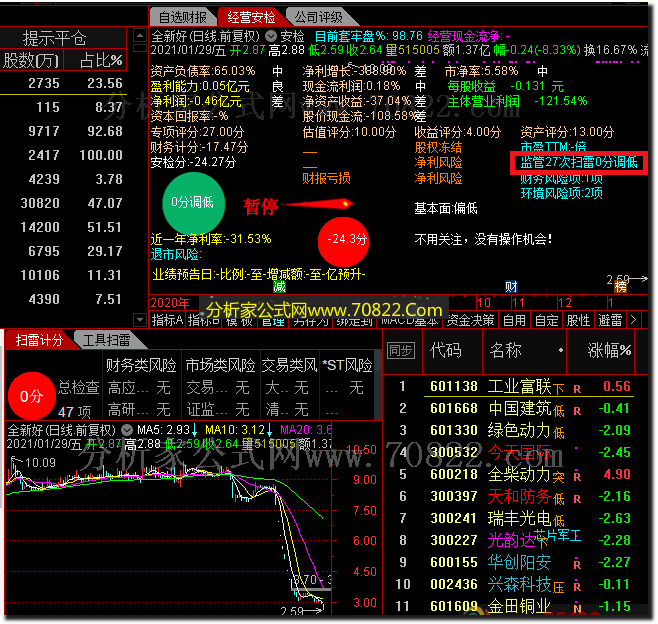The image size is (658, 624).
Task: Switch to the 股性 indicator tab
Action: pos(578,321)
